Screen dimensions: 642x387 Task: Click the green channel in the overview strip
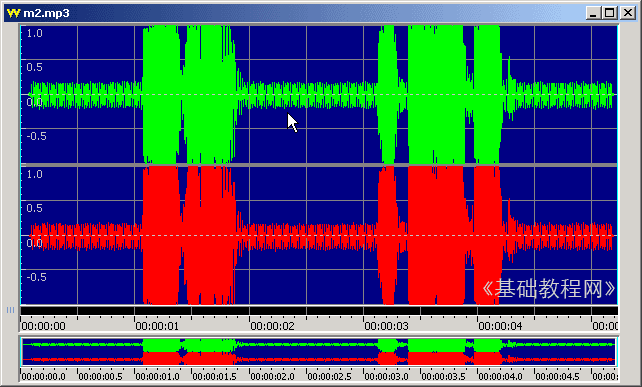pyautogui.click(x=319, y=345)
